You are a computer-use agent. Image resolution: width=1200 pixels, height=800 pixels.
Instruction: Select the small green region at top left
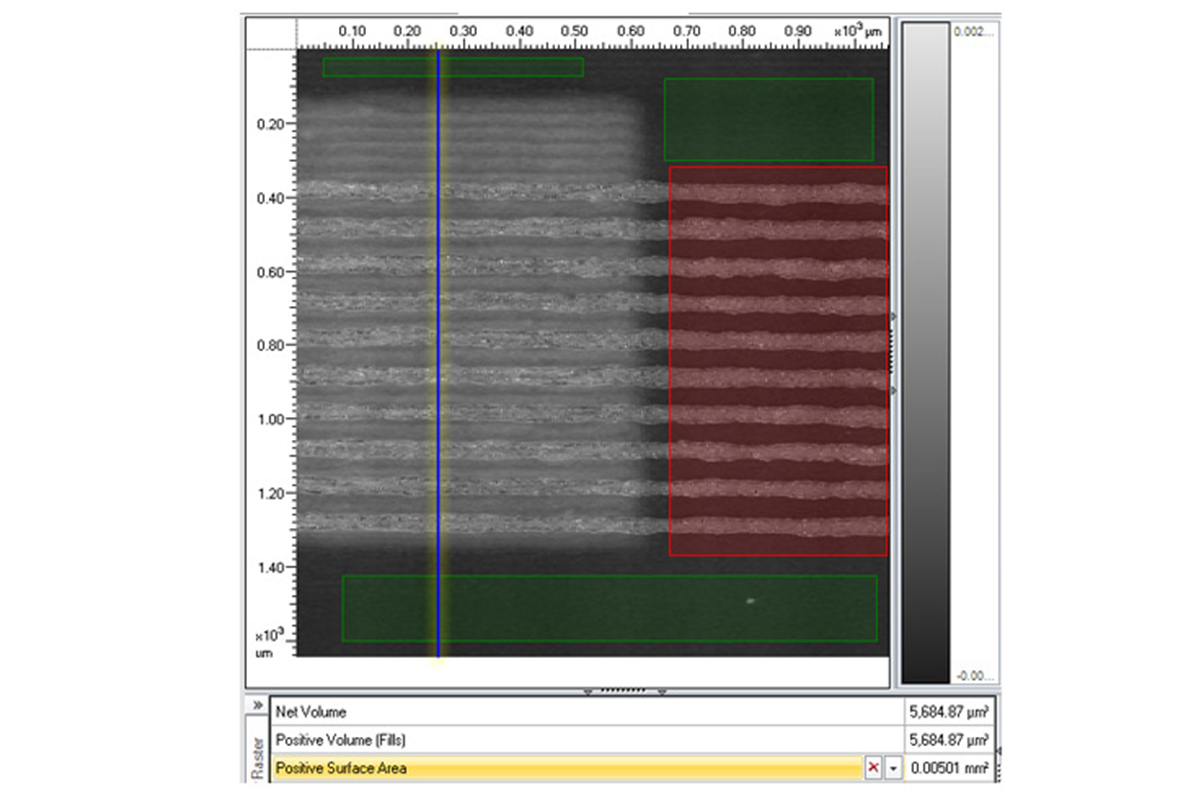coord(452,67)
